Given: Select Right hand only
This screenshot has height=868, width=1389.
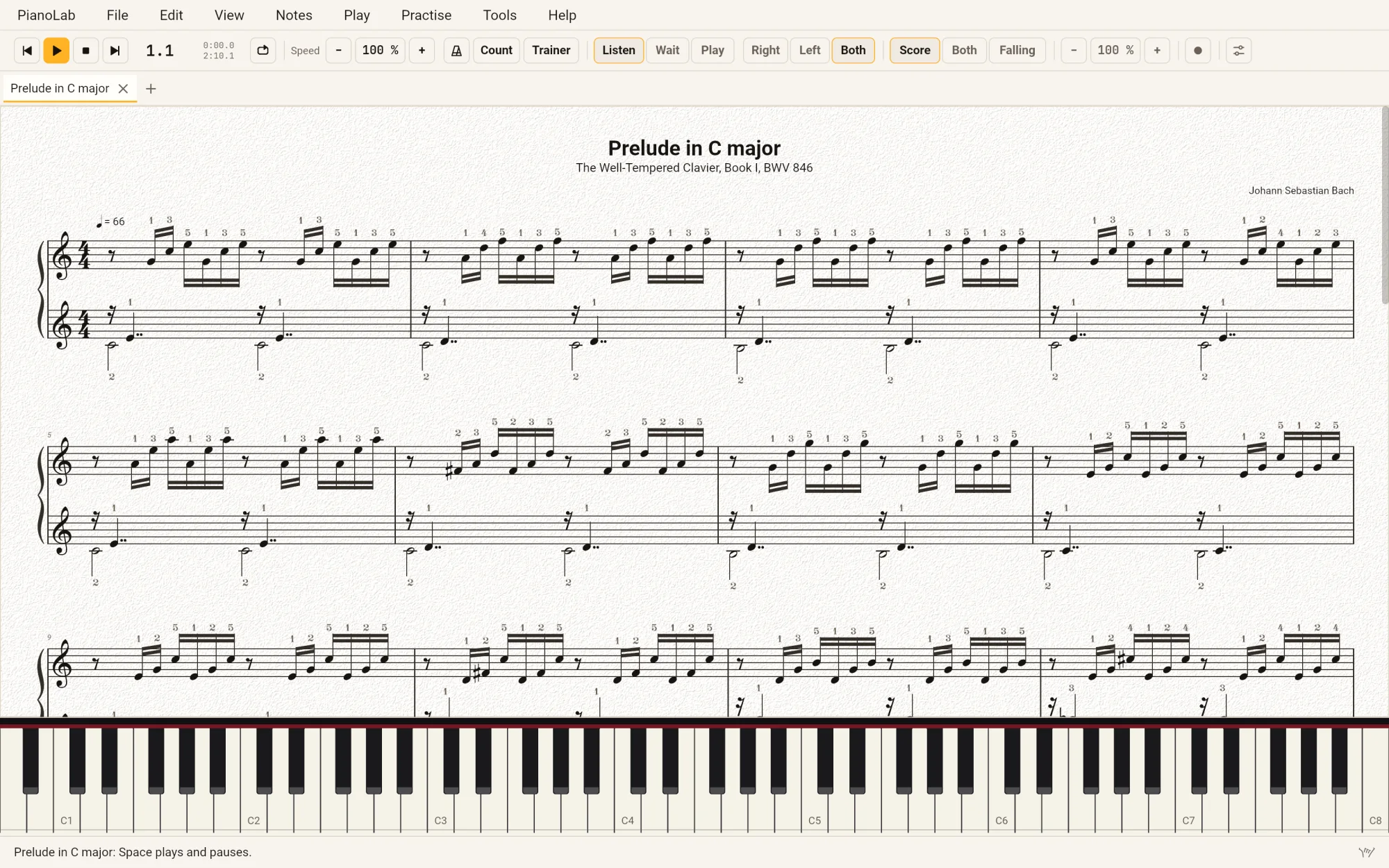Looking at the screenshot, I should 765,50.
